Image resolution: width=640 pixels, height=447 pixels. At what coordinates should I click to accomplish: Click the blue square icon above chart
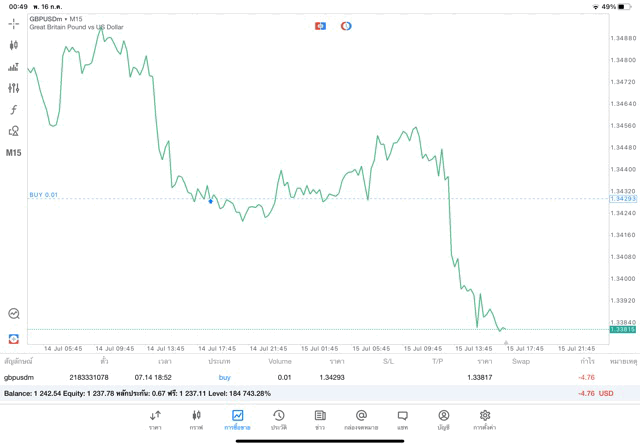(320, 25)
